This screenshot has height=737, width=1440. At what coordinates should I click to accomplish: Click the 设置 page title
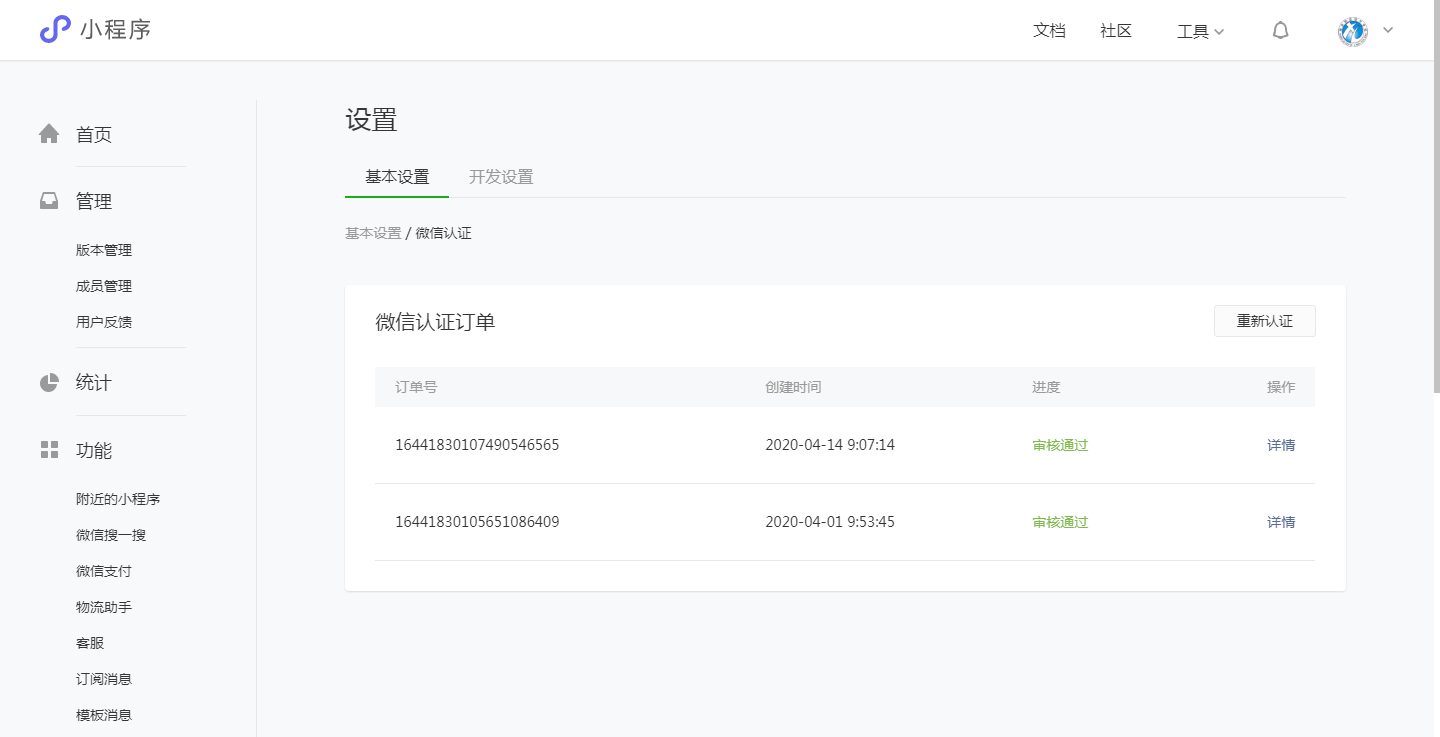(371, 120)
